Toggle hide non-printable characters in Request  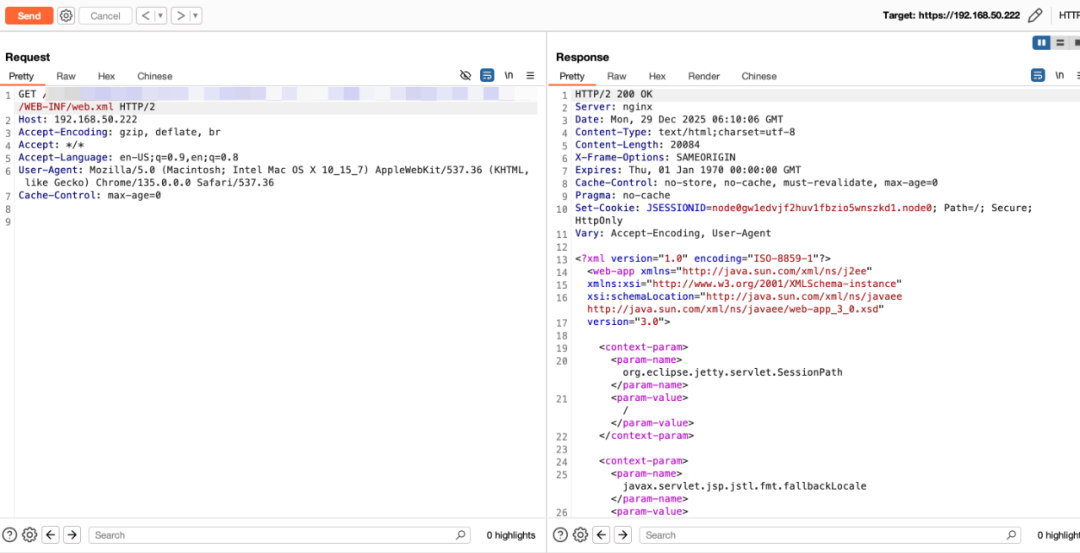466,75
